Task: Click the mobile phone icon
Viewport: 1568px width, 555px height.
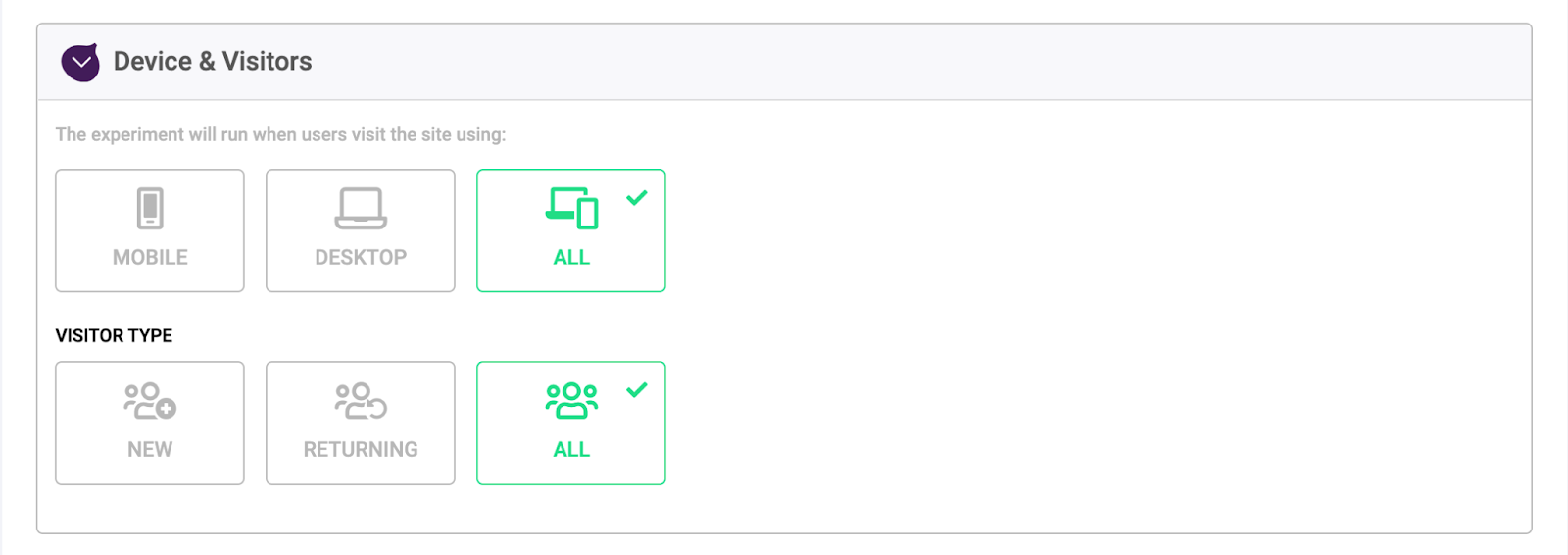Action: [x=150, y=208]
